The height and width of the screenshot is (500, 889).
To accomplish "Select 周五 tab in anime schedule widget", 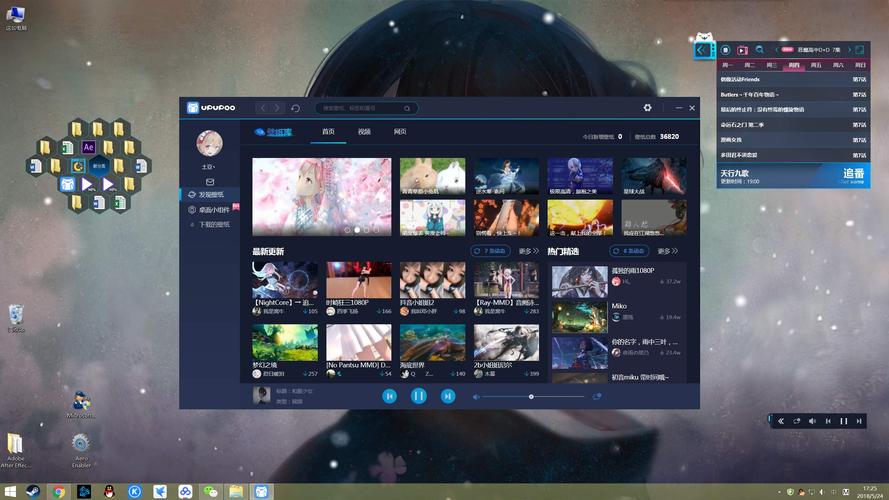I will 816,65.
